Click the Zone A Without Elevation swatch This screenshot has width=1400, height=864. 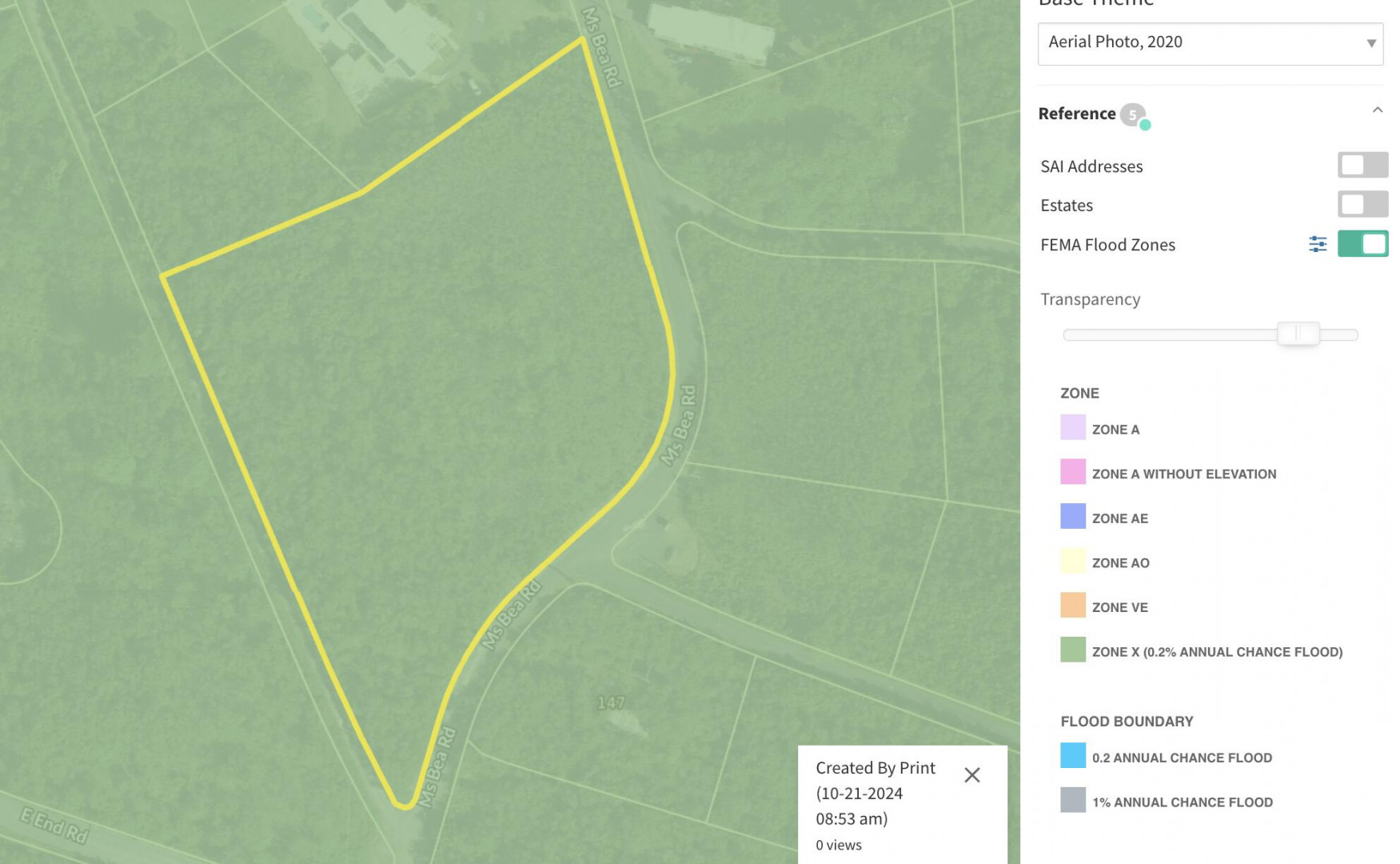[x=1072, y=472]
